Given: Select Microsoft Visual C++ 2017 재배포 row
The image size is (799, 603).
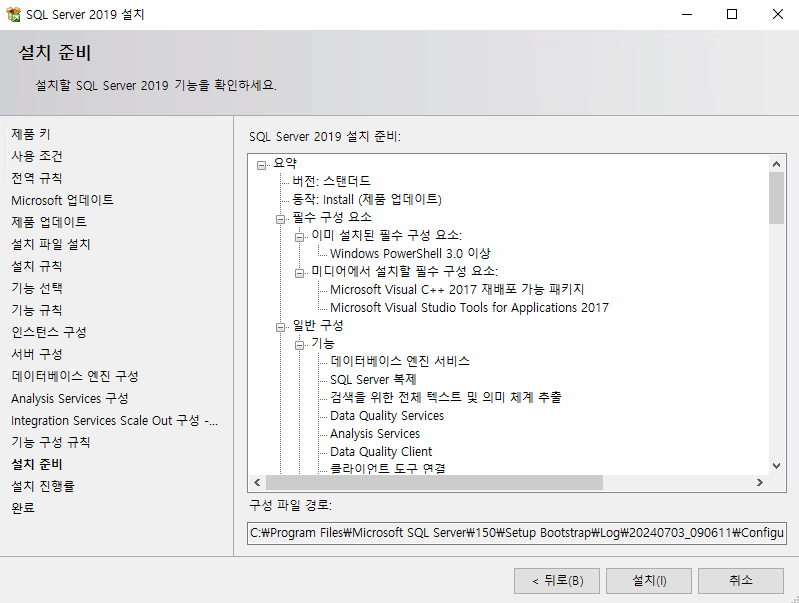Looking at the screenshot, I should (x=457, y=290).
